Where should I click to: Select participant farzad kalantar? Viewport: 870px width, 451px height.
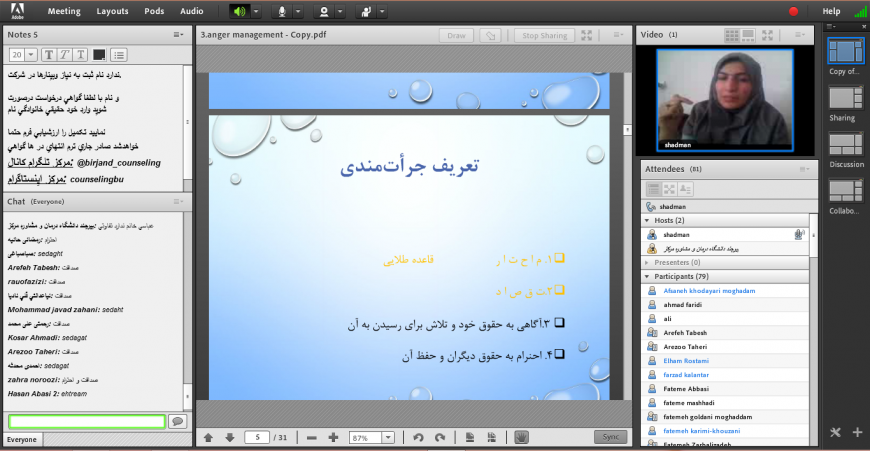[x=725, y=374]
